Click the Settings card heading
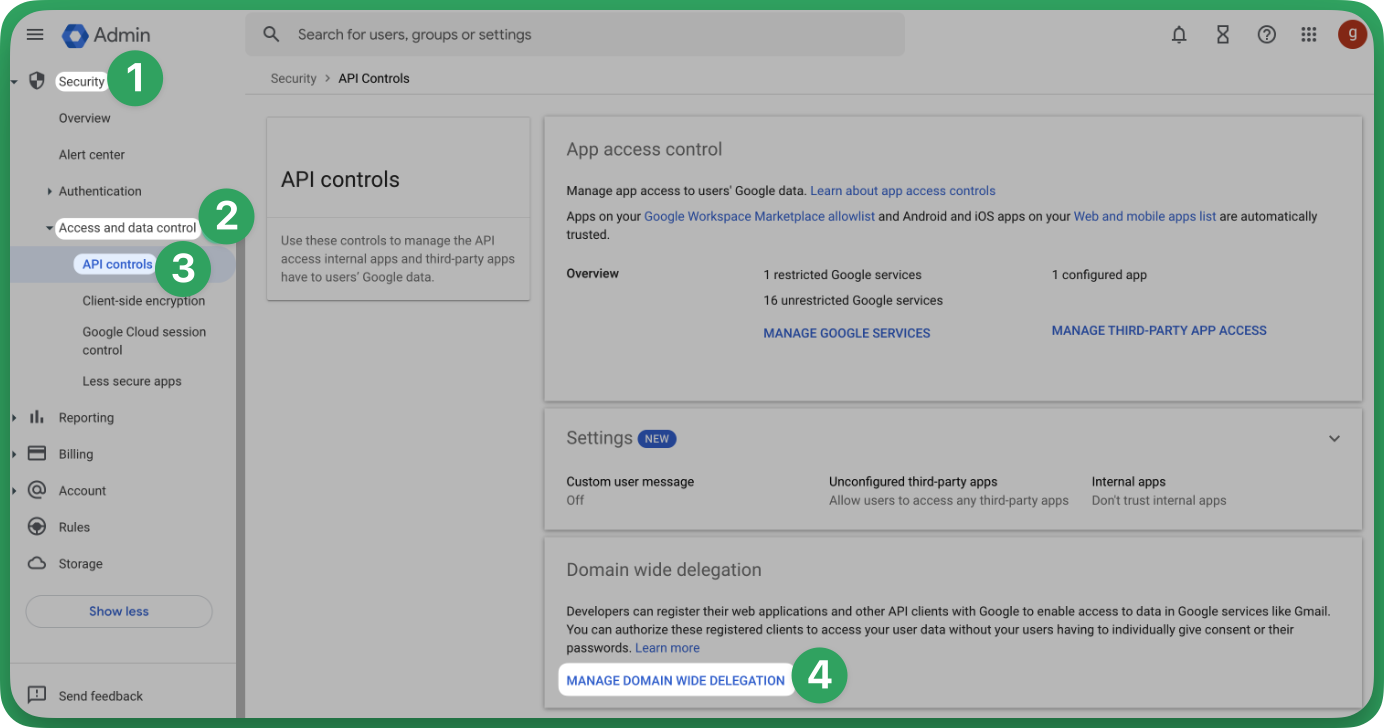Viewport: 1384px width, 728px height. click(599, 438)
